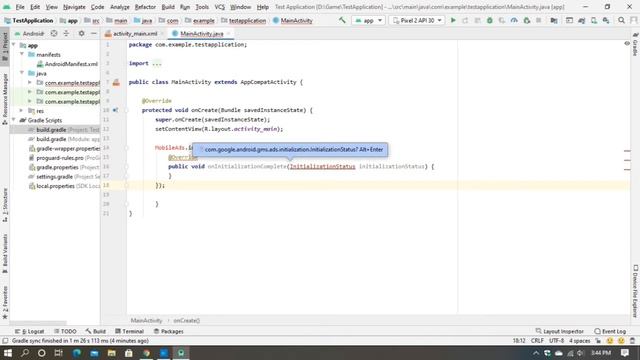640x360 pixels.
Task: Switch to the activity_main.xml tab
Action: pyautogui.click(x=134, y=34)
